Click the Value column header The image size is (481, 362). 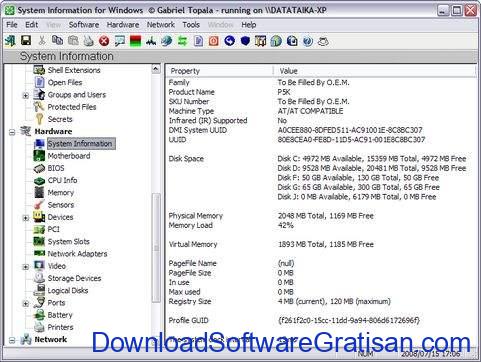pyautogui.click(x=375, y=71)
